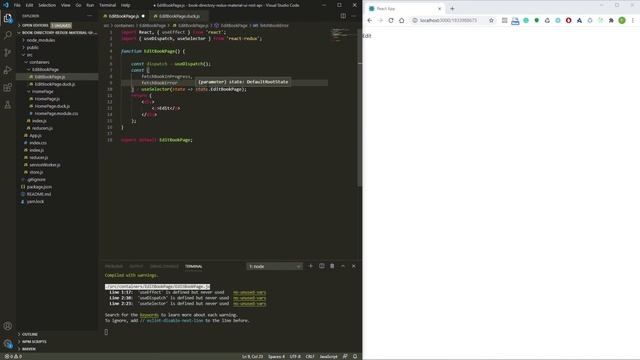Click the Spaces indentation setting in status bar

click(276, 356)
